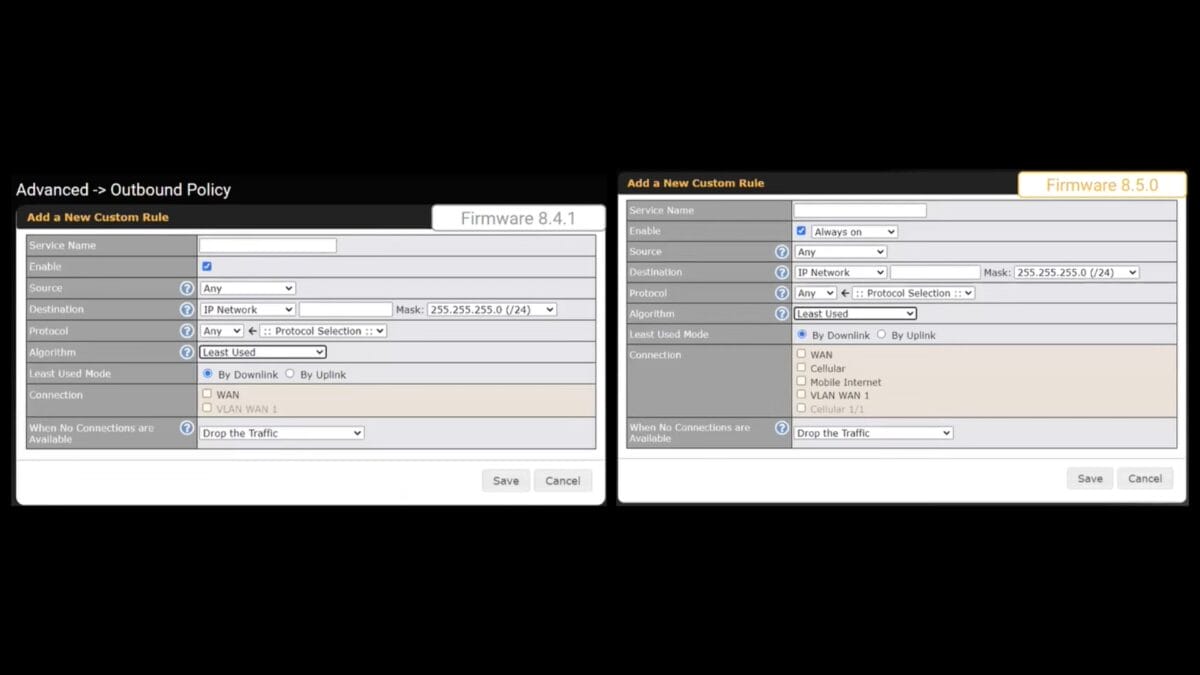Image resolution: width=1200 pixels, height=675 pixels.
Task: Click Source help icon in Firmware 8.4.1 panel
Action: tap(186, 288)
